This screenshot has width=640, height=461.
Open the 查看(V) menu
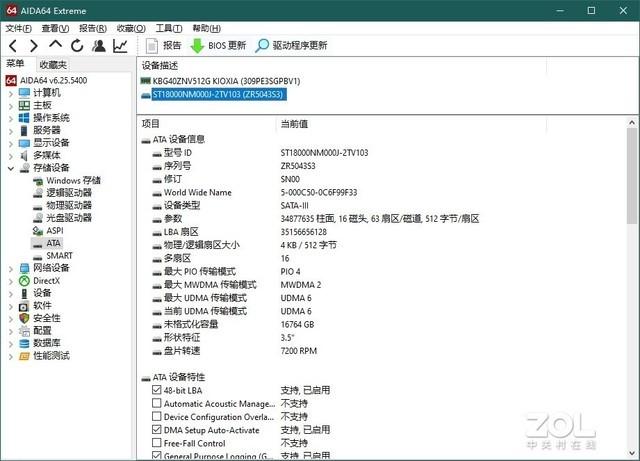pos(55,28)
